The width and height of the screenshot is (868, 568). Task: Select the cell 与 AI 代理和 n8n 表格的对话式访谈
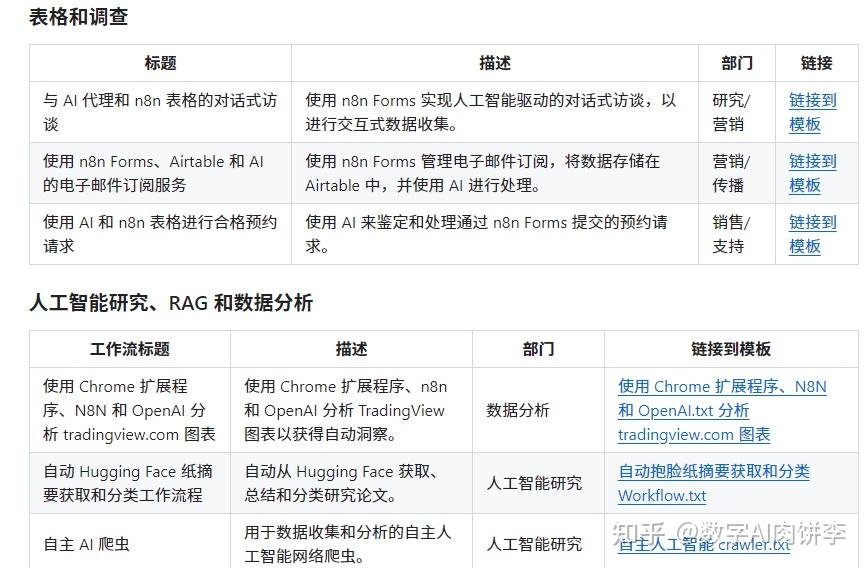pos(161,112)
